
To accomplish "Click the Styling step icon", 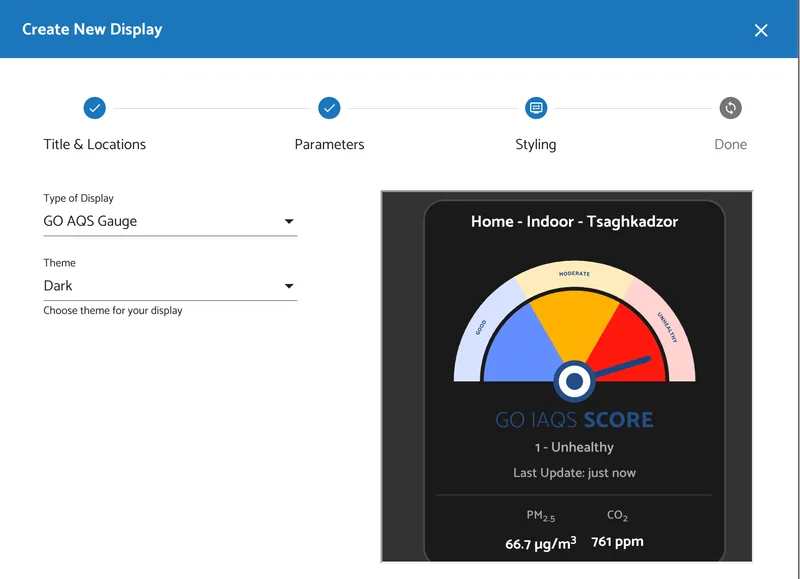I will coord(536,108).
